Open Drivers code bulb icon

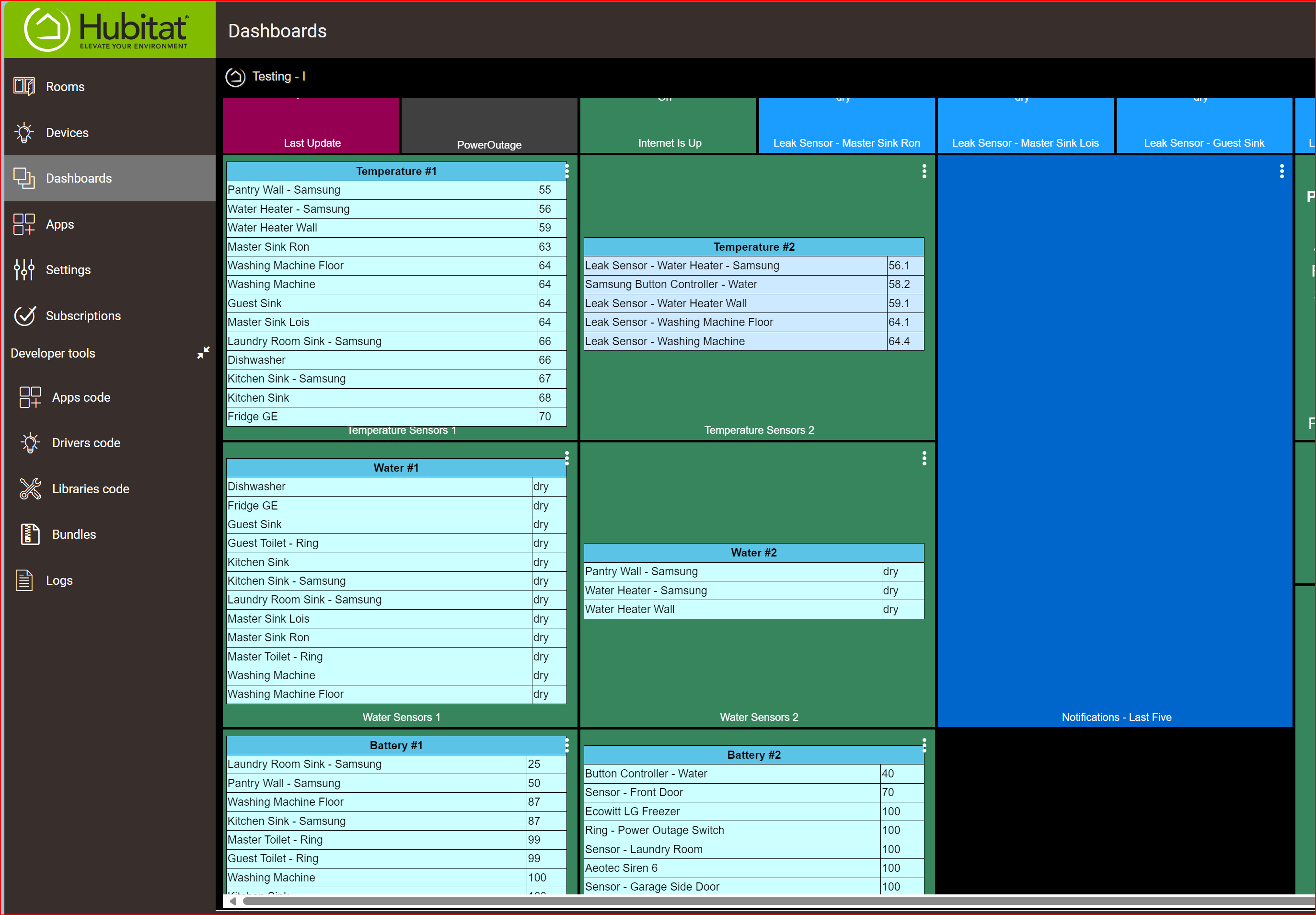pos(29,442)
